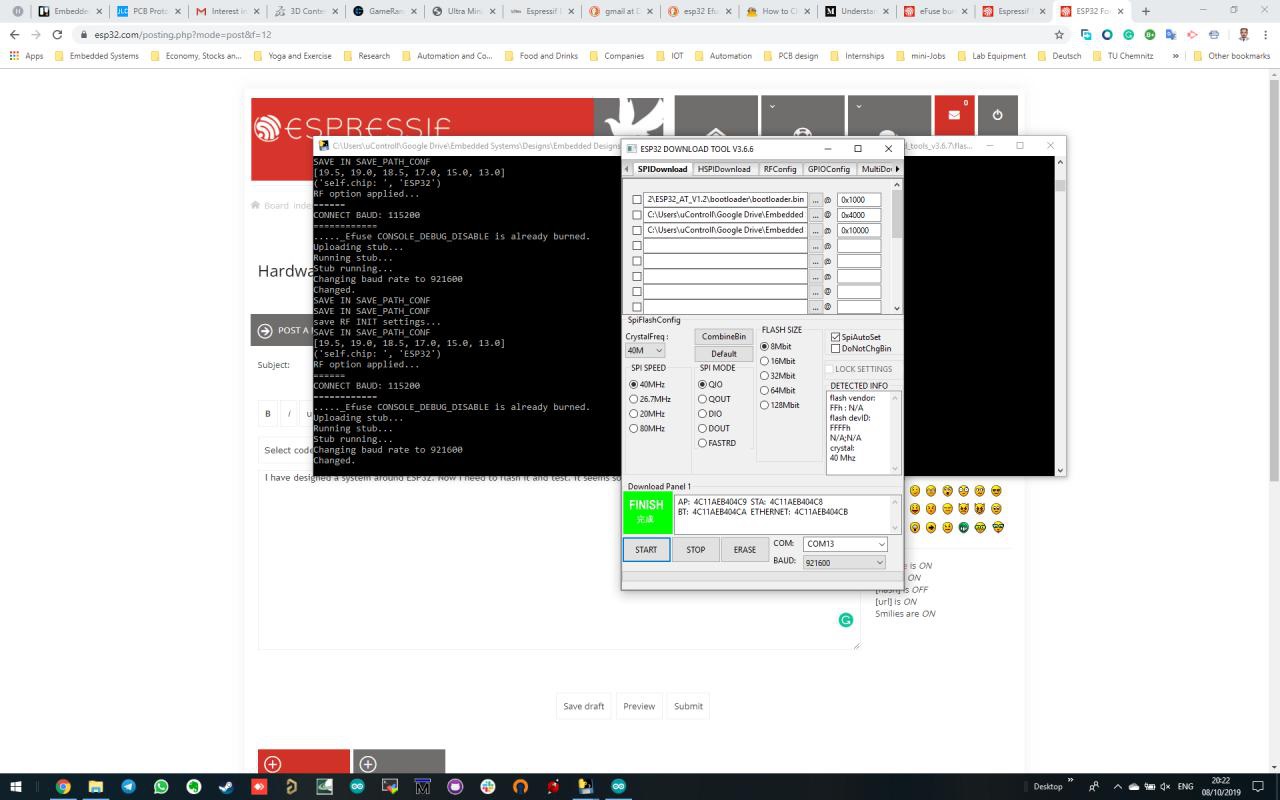Open File Explorer from the taskbar
Viewport: 1280px width, 800px height.
coord(96,787)
